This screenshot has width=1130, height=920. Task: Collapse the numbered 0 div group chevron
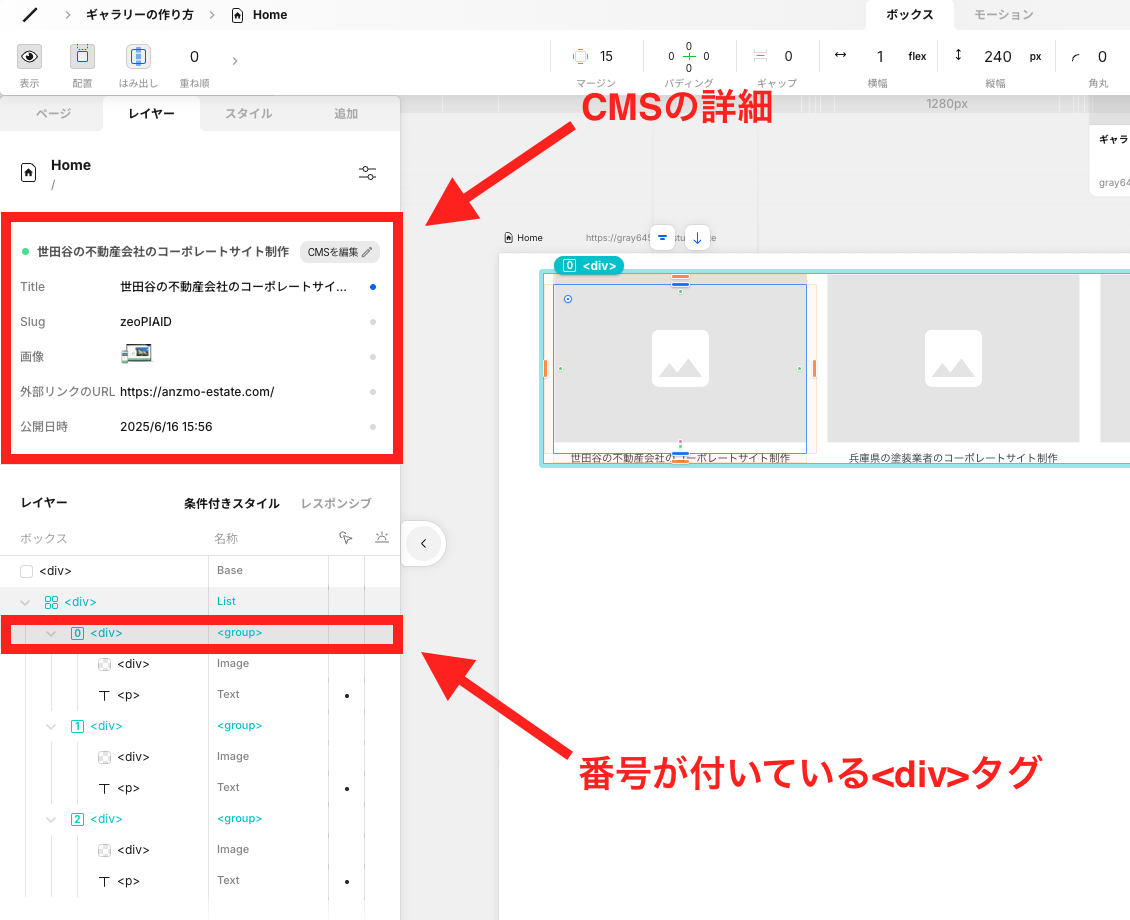pyautogui.click(x=50, y=633)
